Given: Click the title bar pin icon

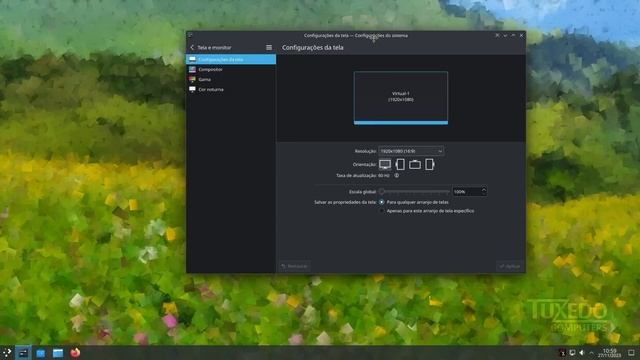Looking at the screenshot, I should pyautogui.click(x=497, y=36).
